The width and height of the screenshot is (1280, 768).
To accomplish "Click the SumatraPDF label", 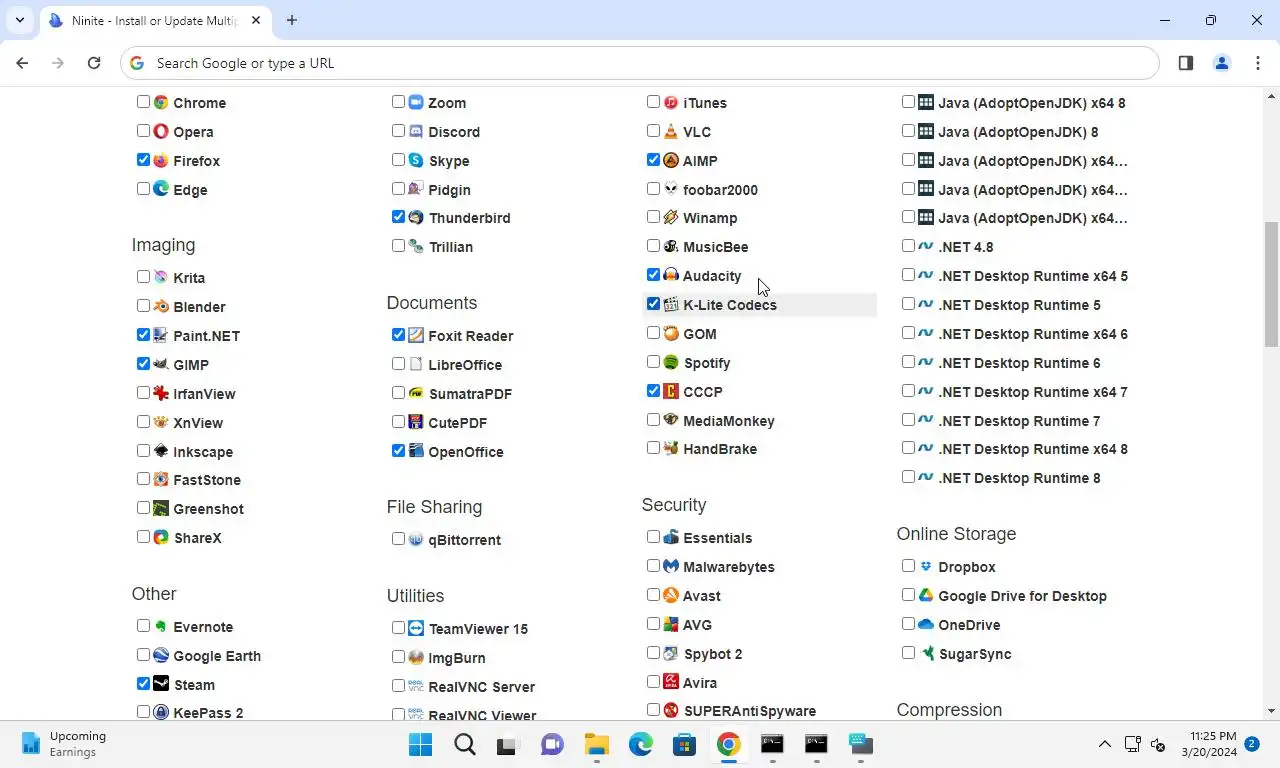I will pos(470,394).
